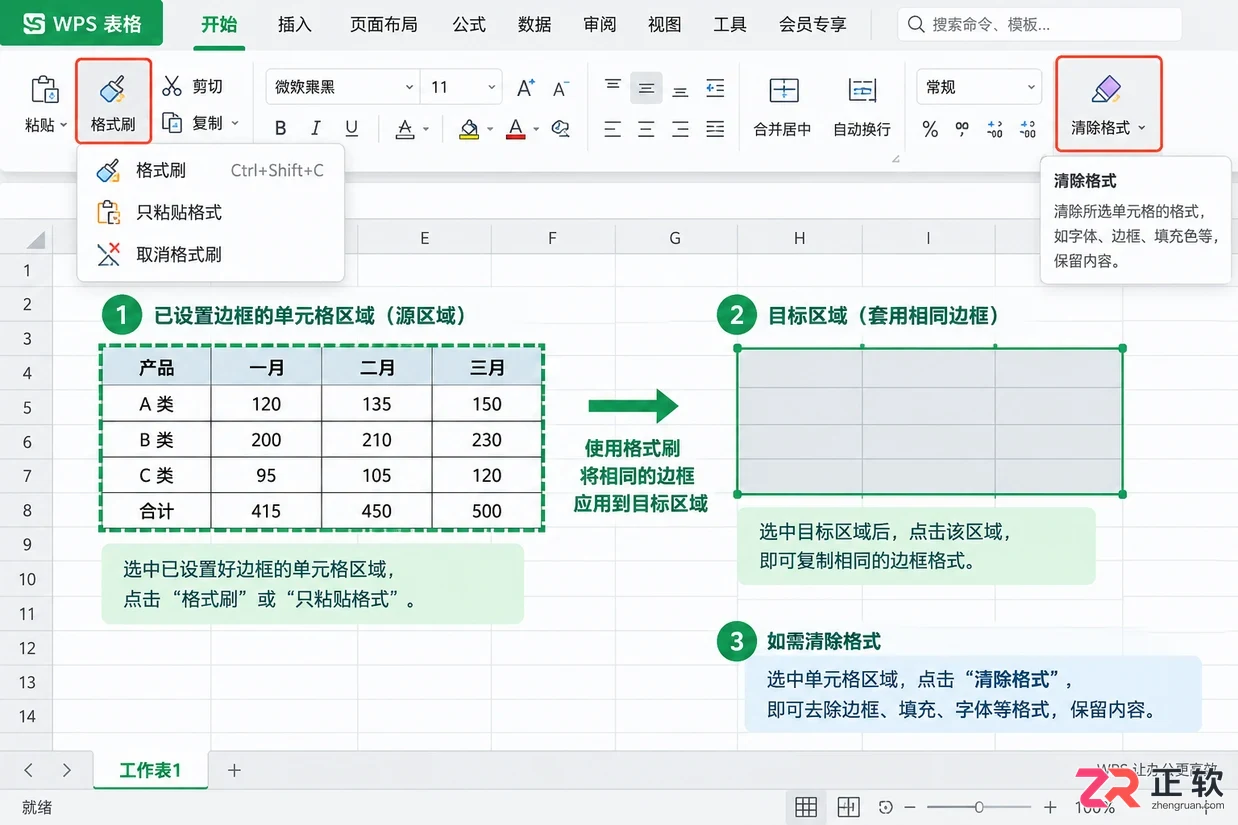Open the Copy (复制) dropdown arrow
This screenshot has height=825, width=1238.
point(236,124)
